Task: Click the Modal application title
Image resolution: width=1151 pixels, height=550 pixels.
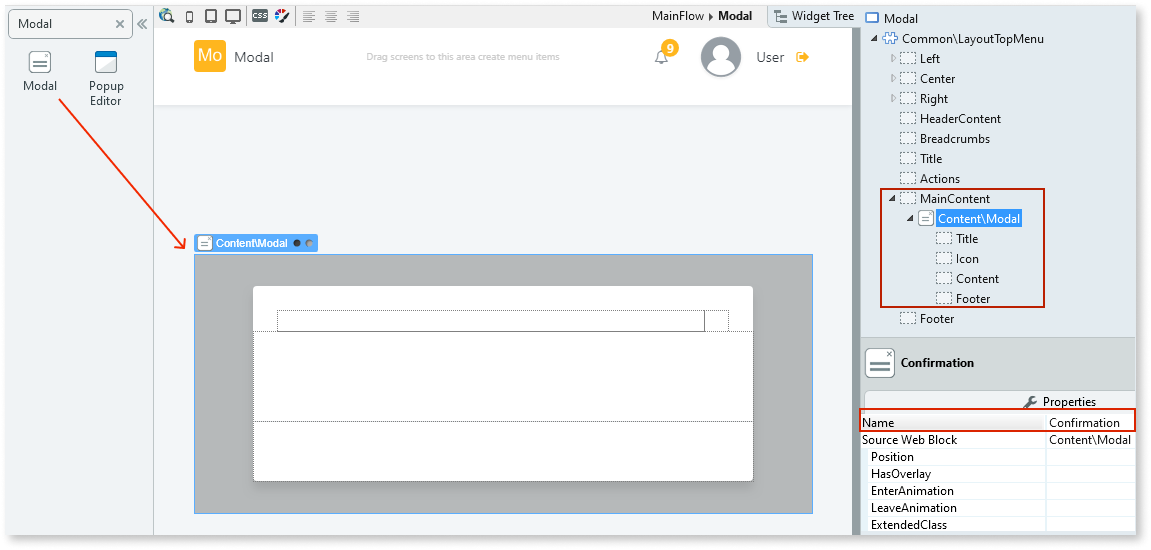Action: 254,57
